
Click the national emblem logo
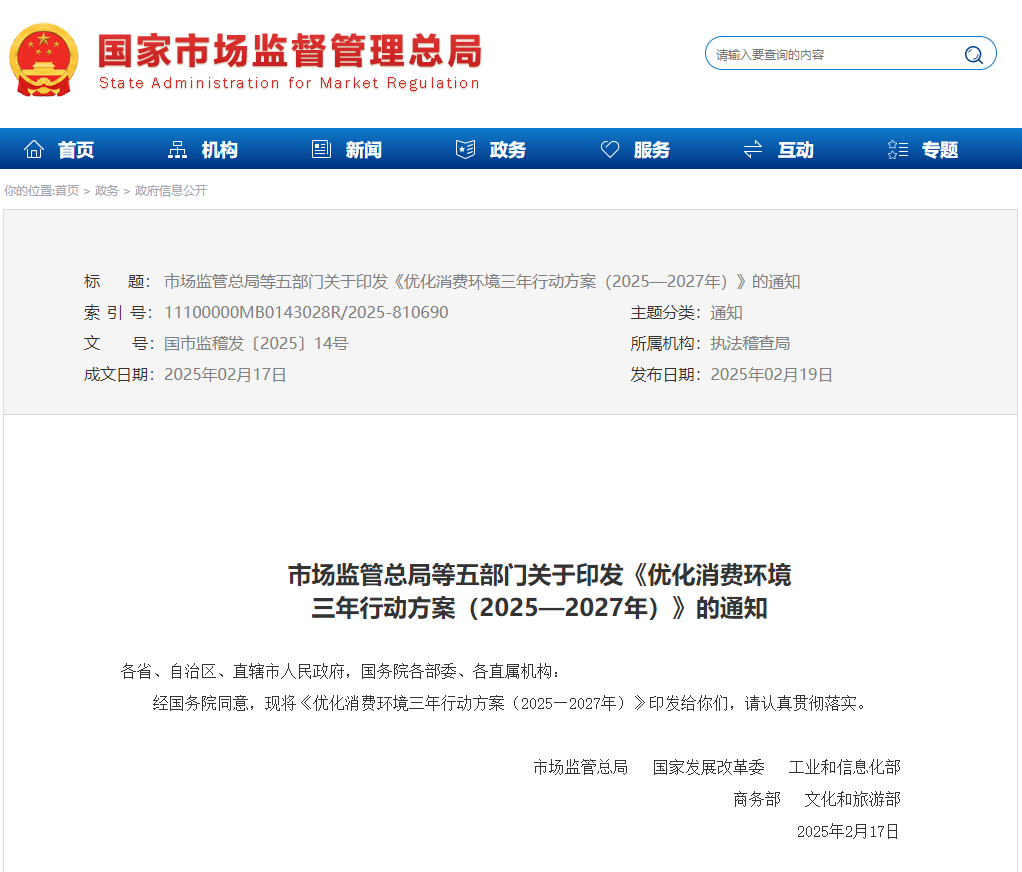click(44, 60)
